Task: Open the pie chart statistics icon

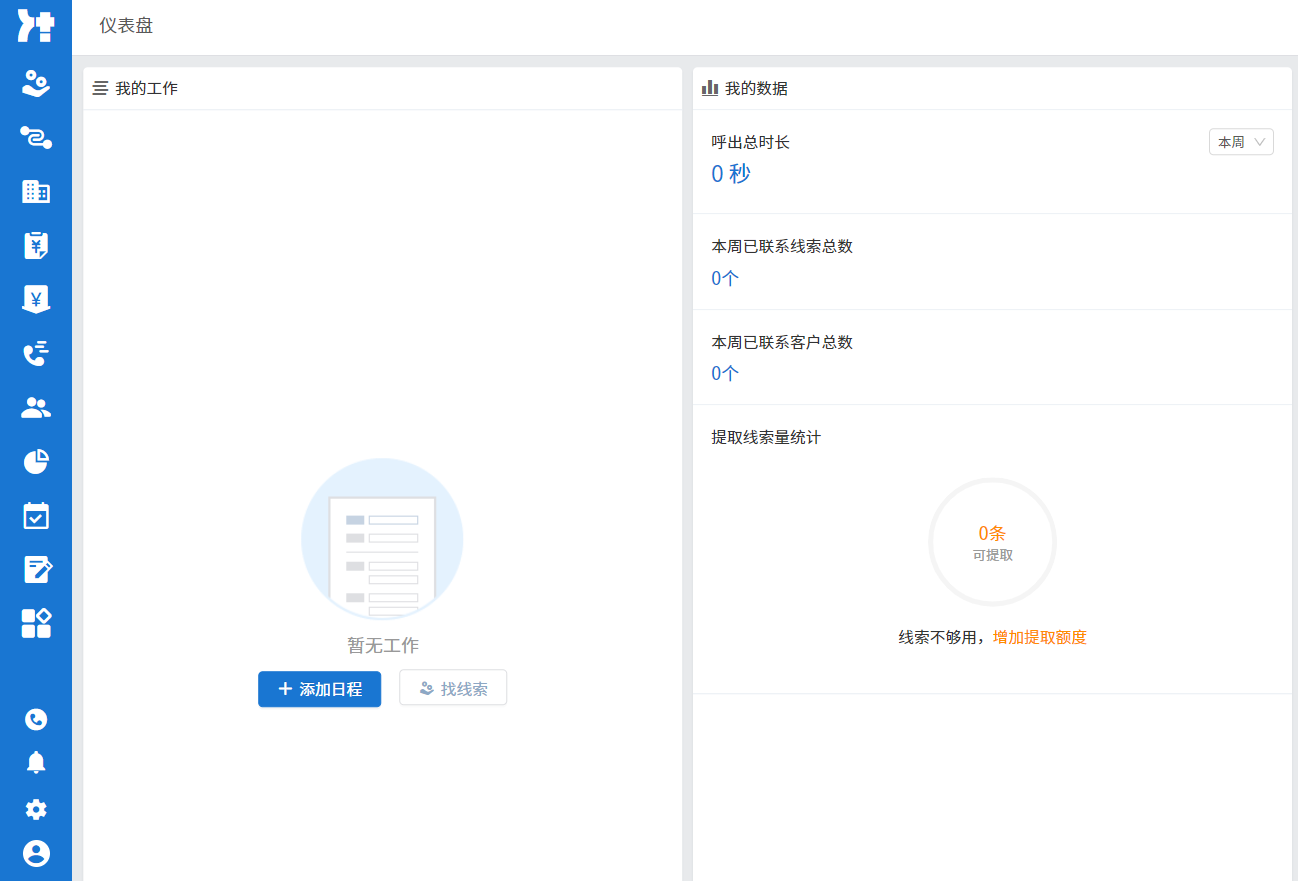Action: point(36,461)
